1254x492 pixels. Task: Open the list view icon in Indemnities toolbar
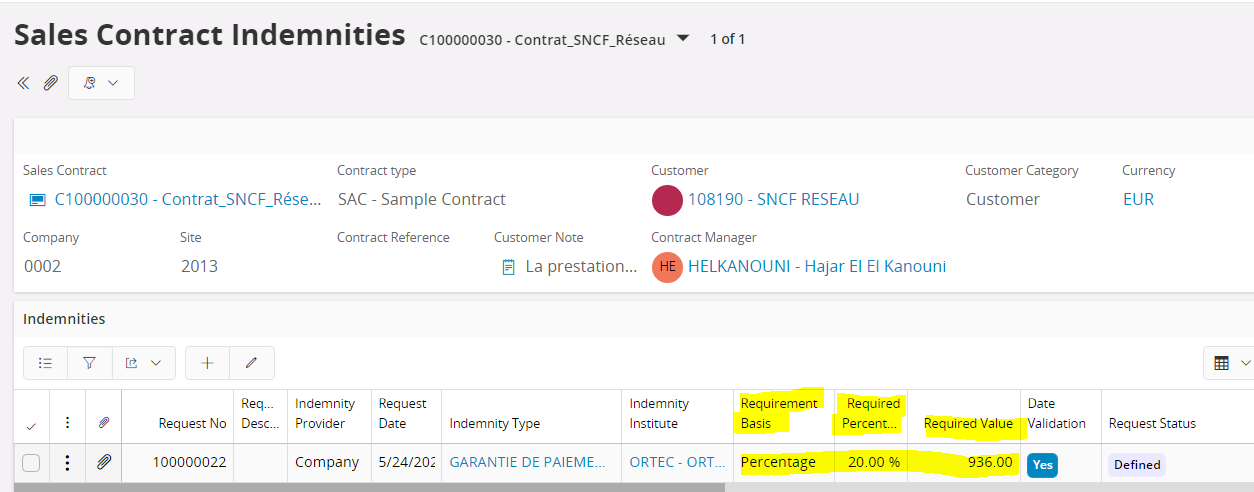[45, 363]
